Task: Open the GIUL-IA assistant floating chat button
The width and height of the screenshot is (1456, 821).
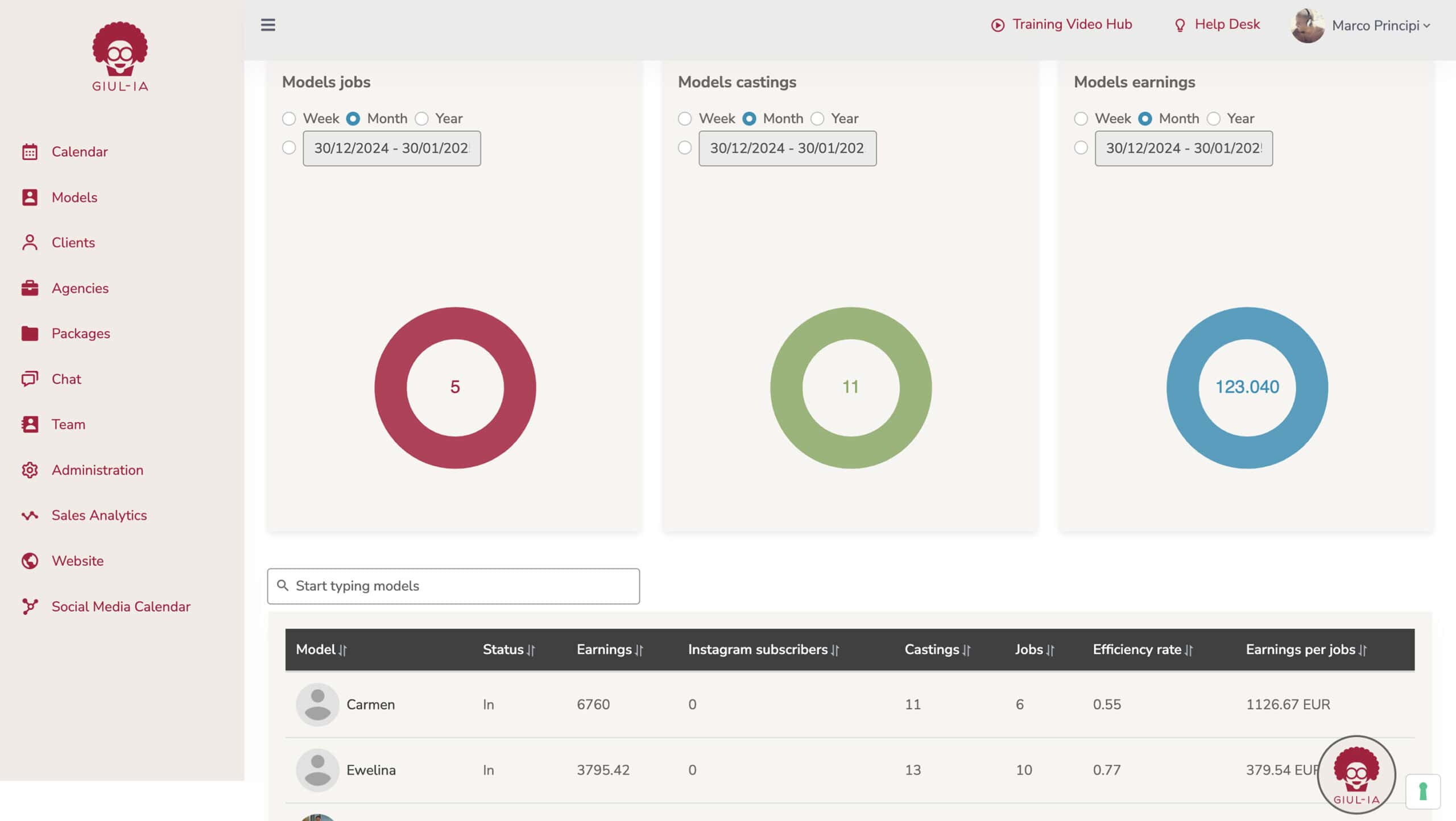Action: (x=1356, y=774)
